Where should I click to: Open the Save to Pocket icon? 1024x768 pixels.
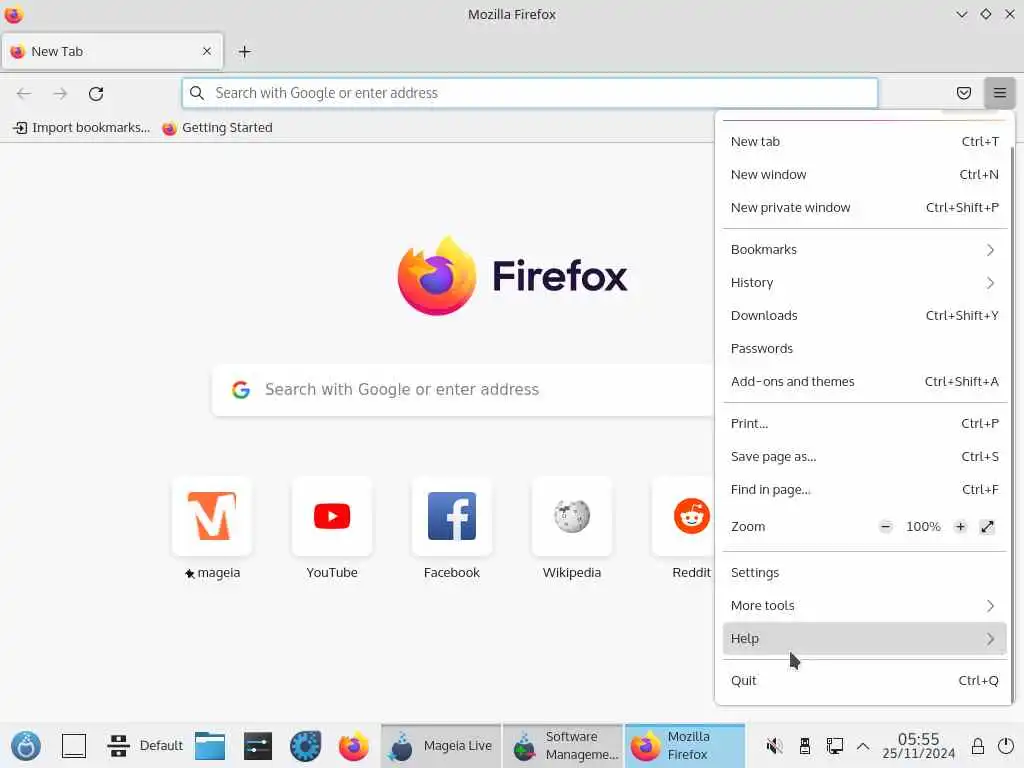pos(963,93)
